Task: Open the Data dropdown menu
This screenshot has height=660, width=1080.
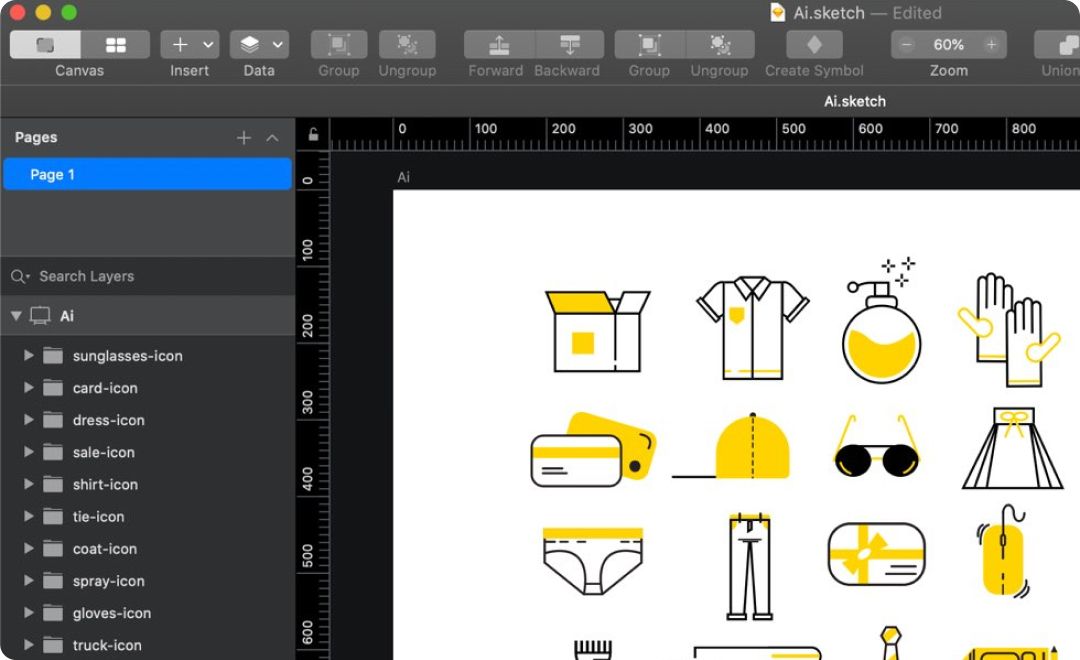Action: [259, 45]
